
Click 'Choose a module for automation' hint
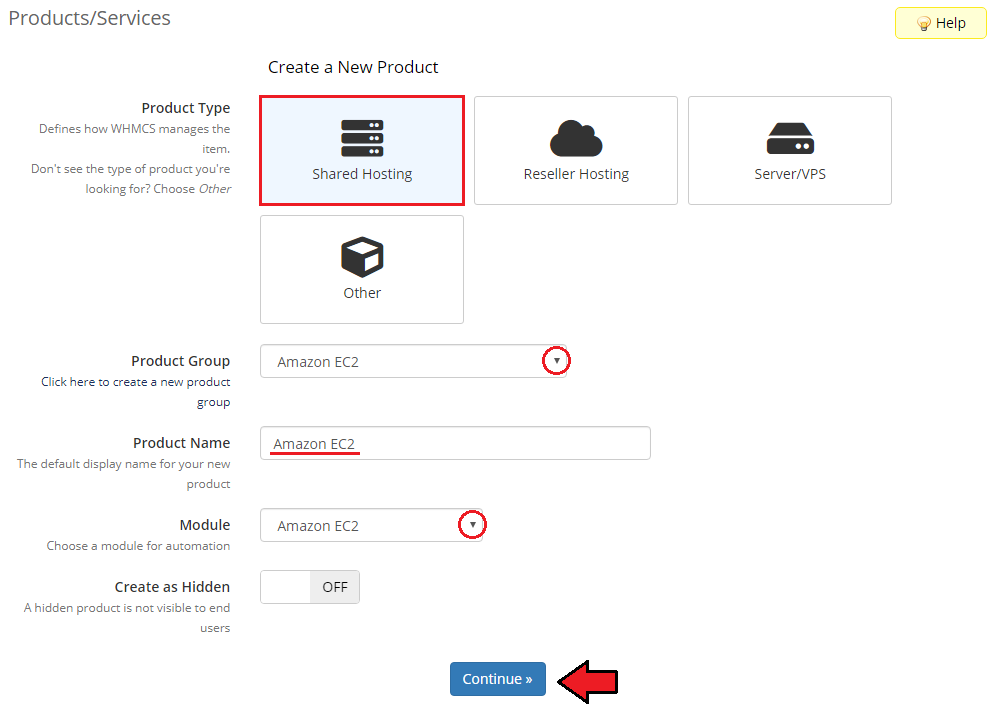click(x=138, y=545)
